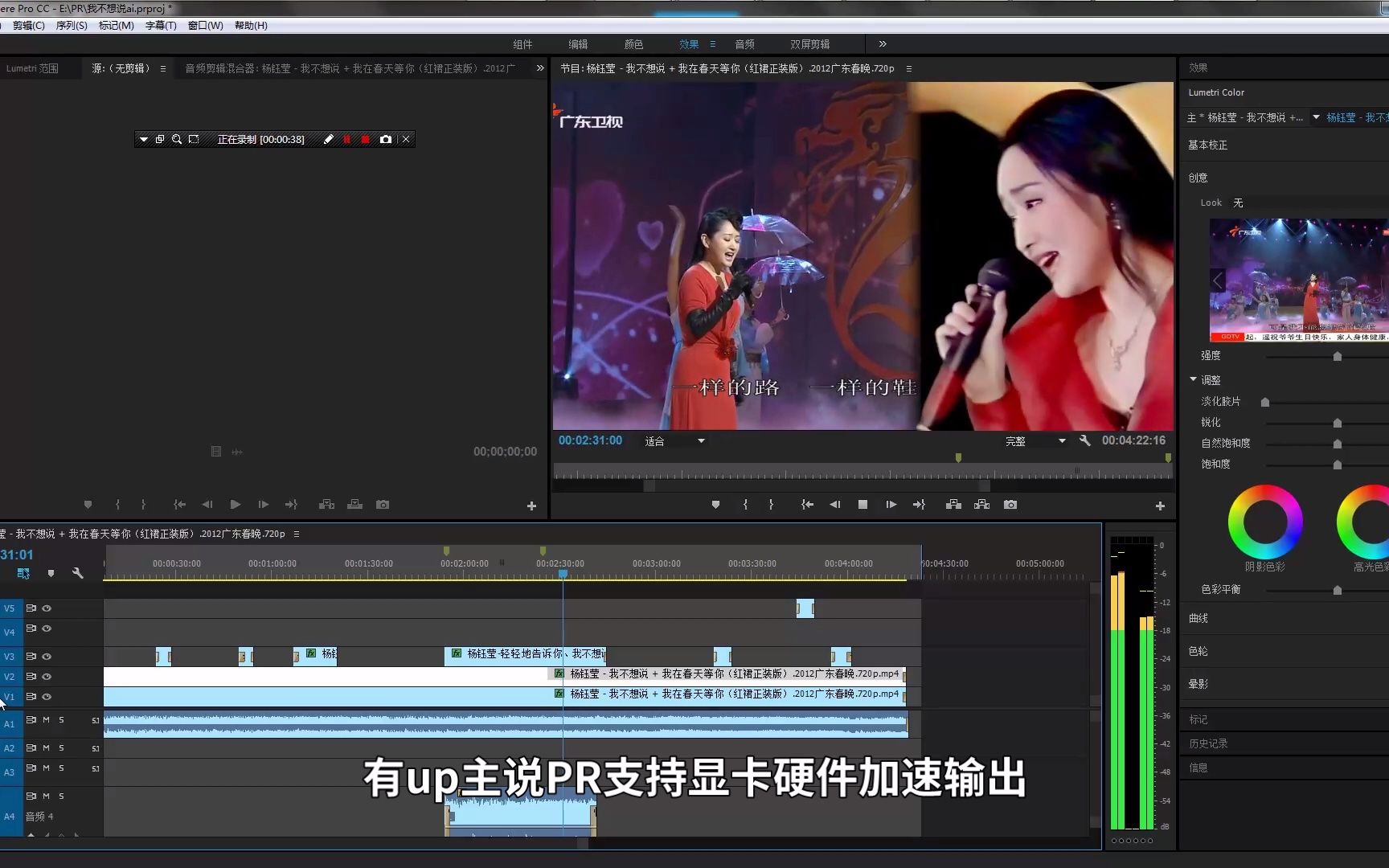Open the 字幕(T) menu
Screen dimensions: 1389x868
pos(161,26)
